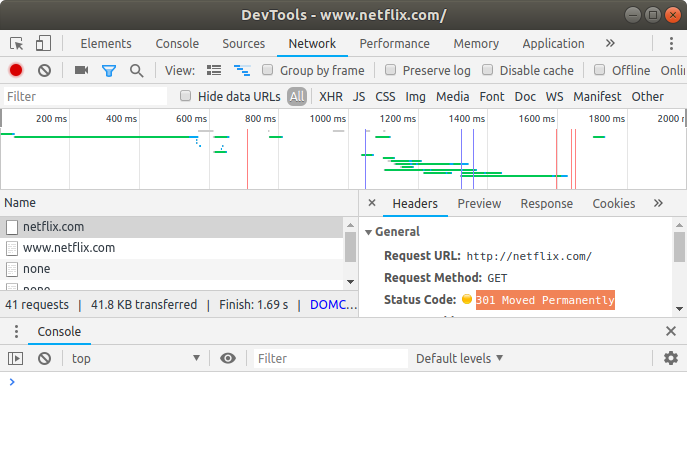Open the top context dropdown
Screen dimensions: 687x473
[x=136, y=359]
